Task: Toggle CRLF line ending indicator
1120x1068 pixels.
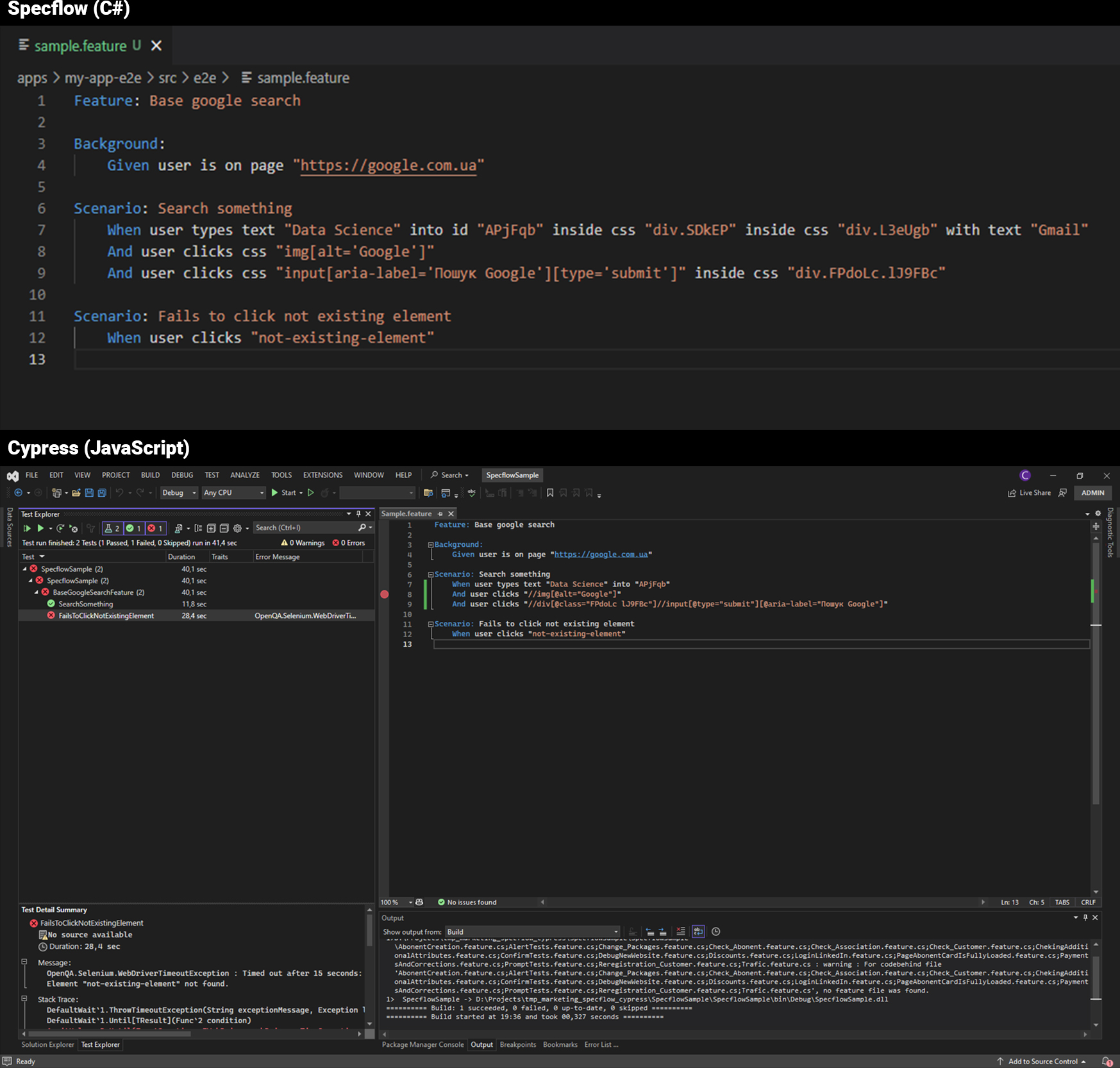Action: pos(1088,903)
